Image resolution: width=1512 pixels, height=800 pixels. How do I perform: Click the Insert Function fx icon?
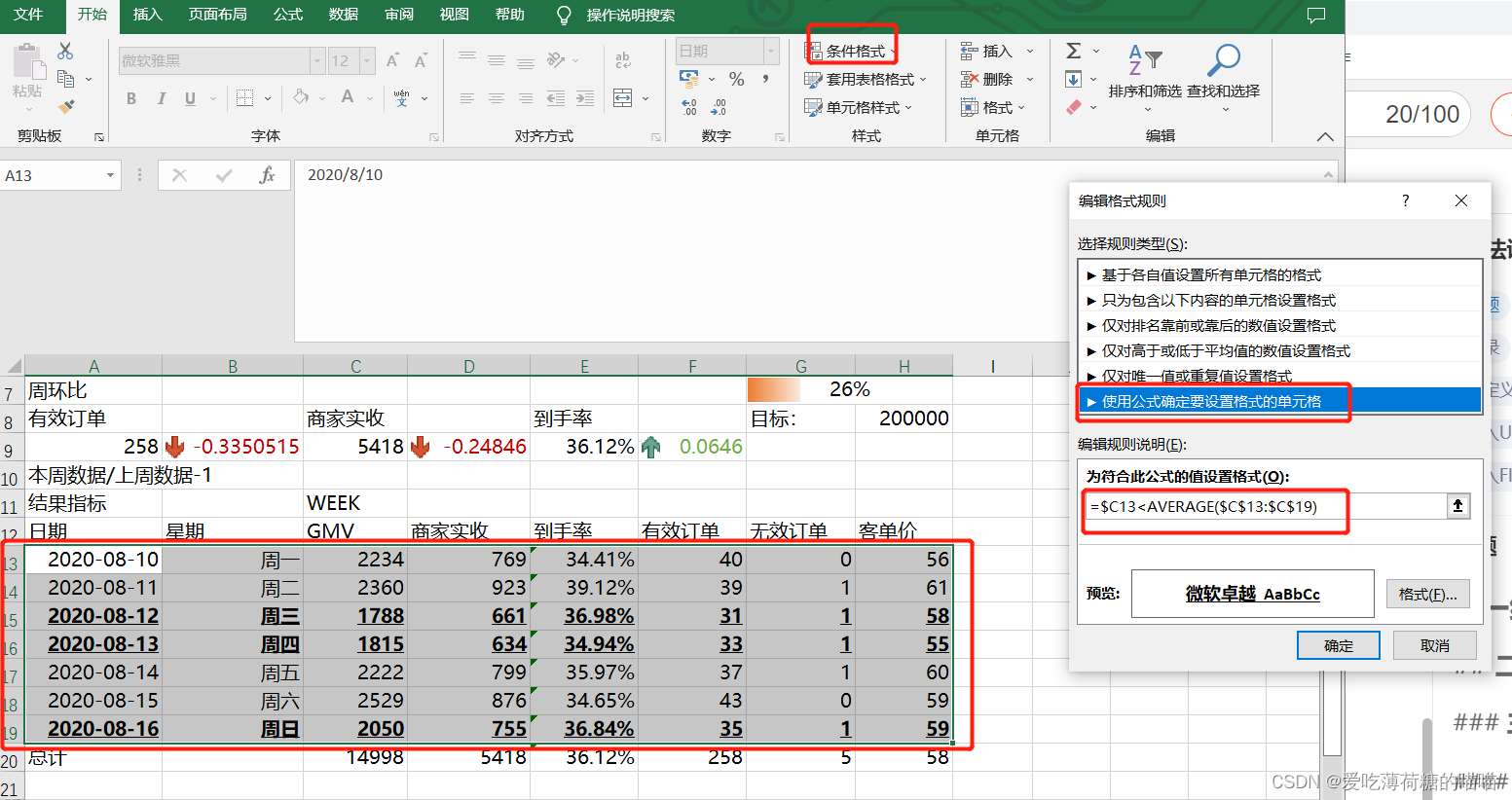pos(267,175)
